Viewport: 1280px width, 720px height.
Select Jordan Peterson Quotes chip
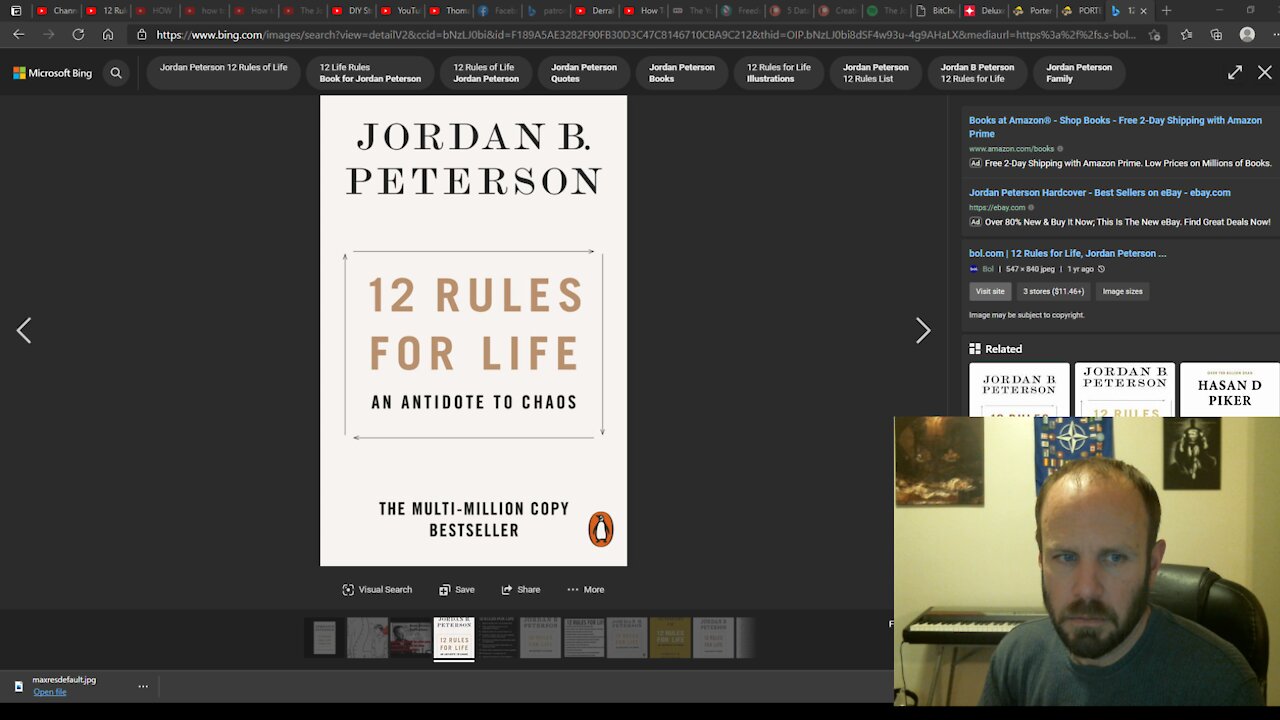584,73
